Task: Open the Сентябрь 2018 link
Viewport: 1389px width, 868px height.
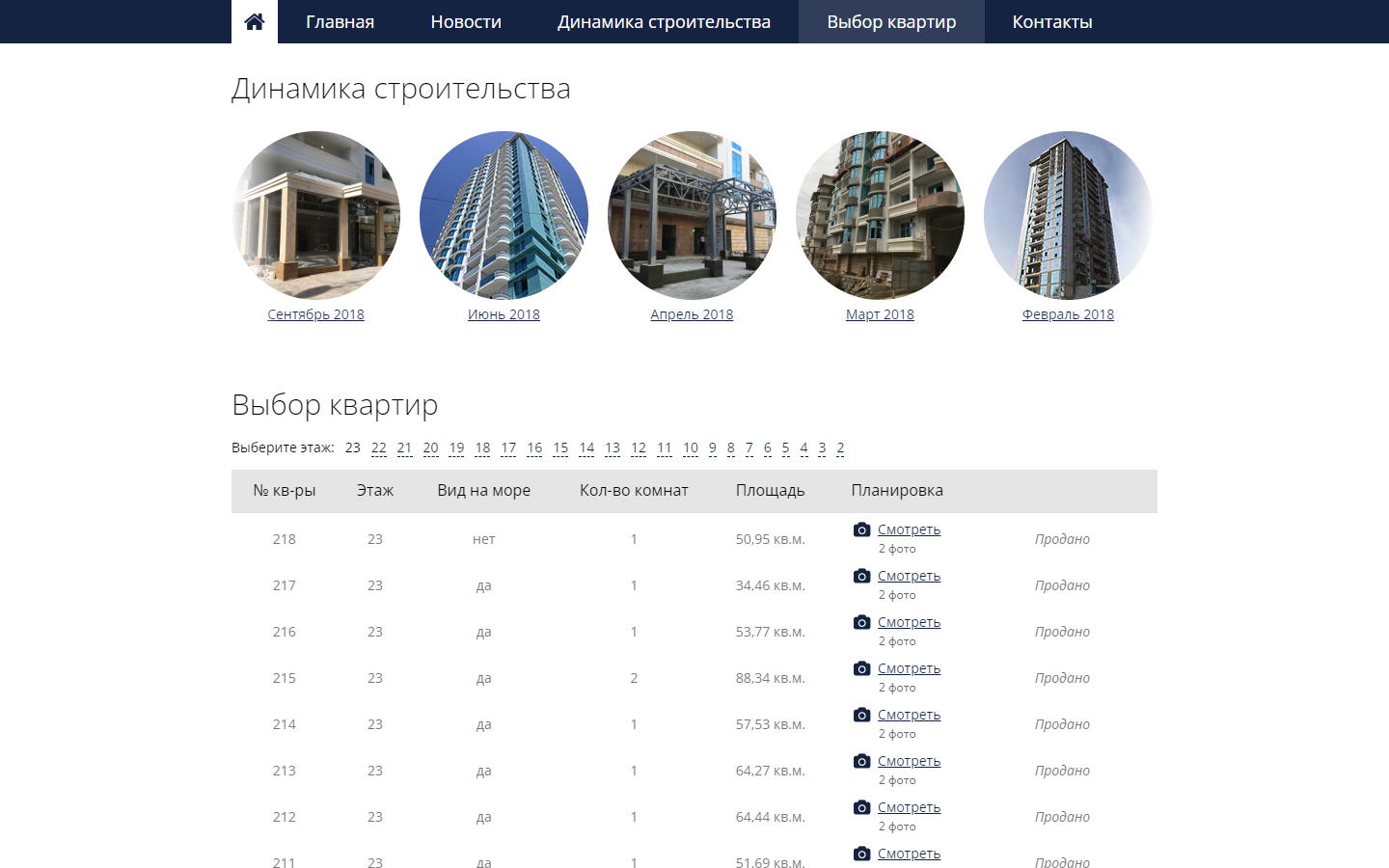Action: pyautogui.click(x=315, y=314)
